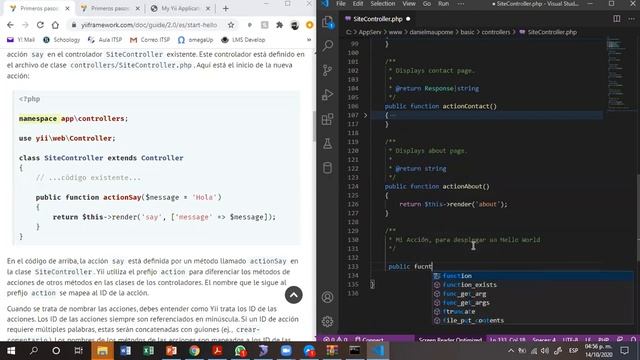Image resolution: width=640 pixels, height=360 pixels.
Task: Bookmark this page with the star
Action: click(231, 25)
